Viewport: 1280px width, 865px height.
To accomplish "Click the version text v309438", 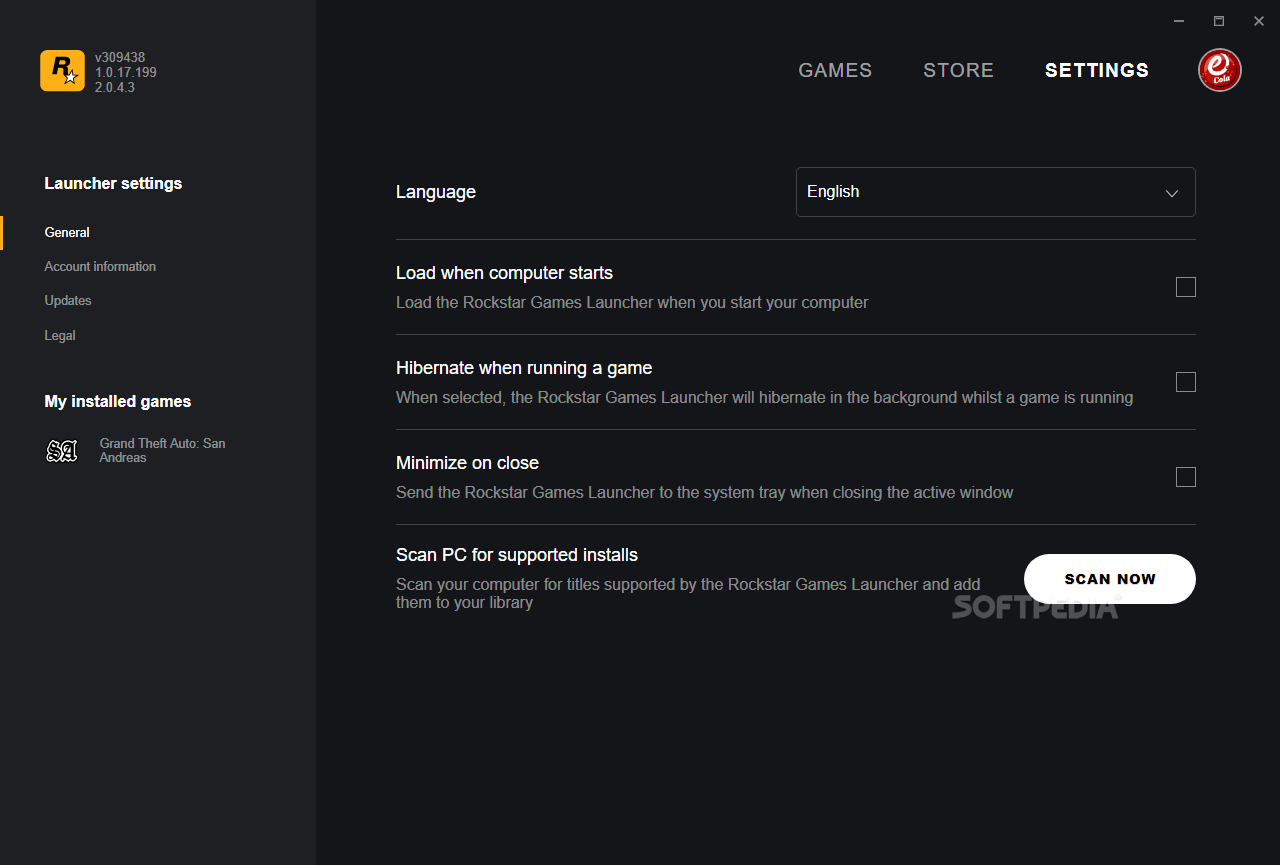I will point(120,58).
